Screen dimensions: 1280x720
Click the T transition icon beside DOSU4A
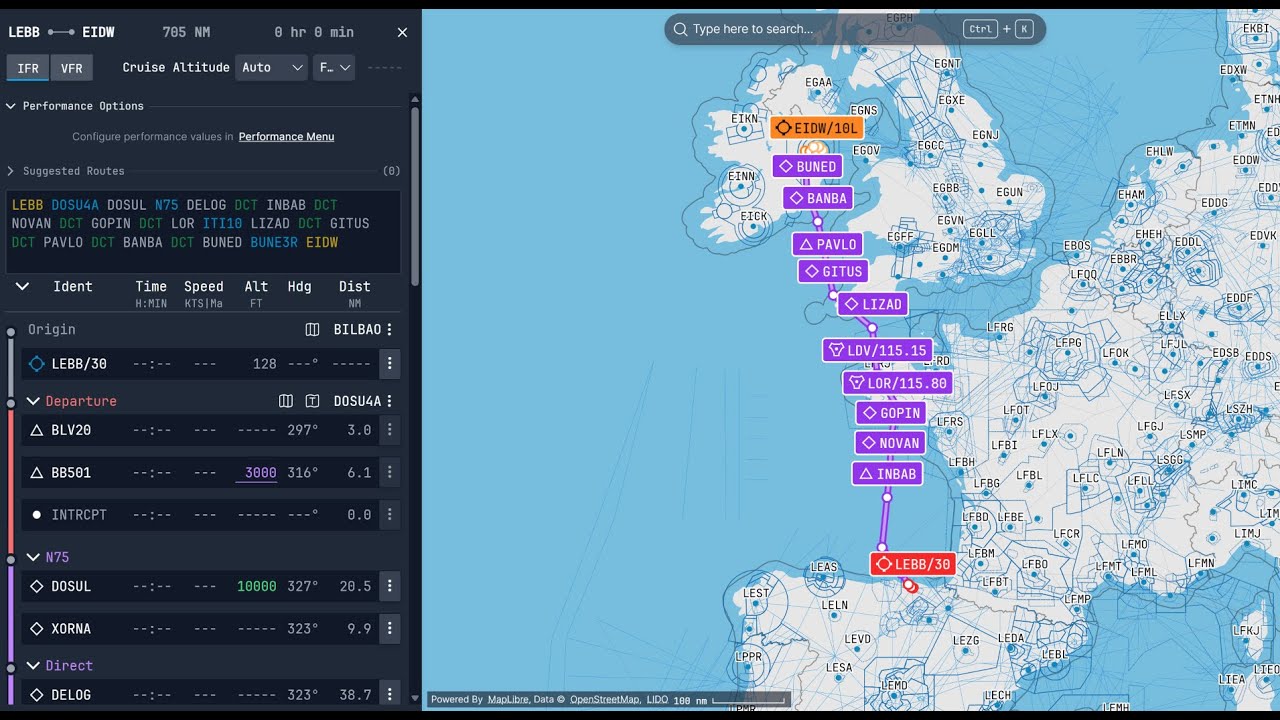(312, 401)
